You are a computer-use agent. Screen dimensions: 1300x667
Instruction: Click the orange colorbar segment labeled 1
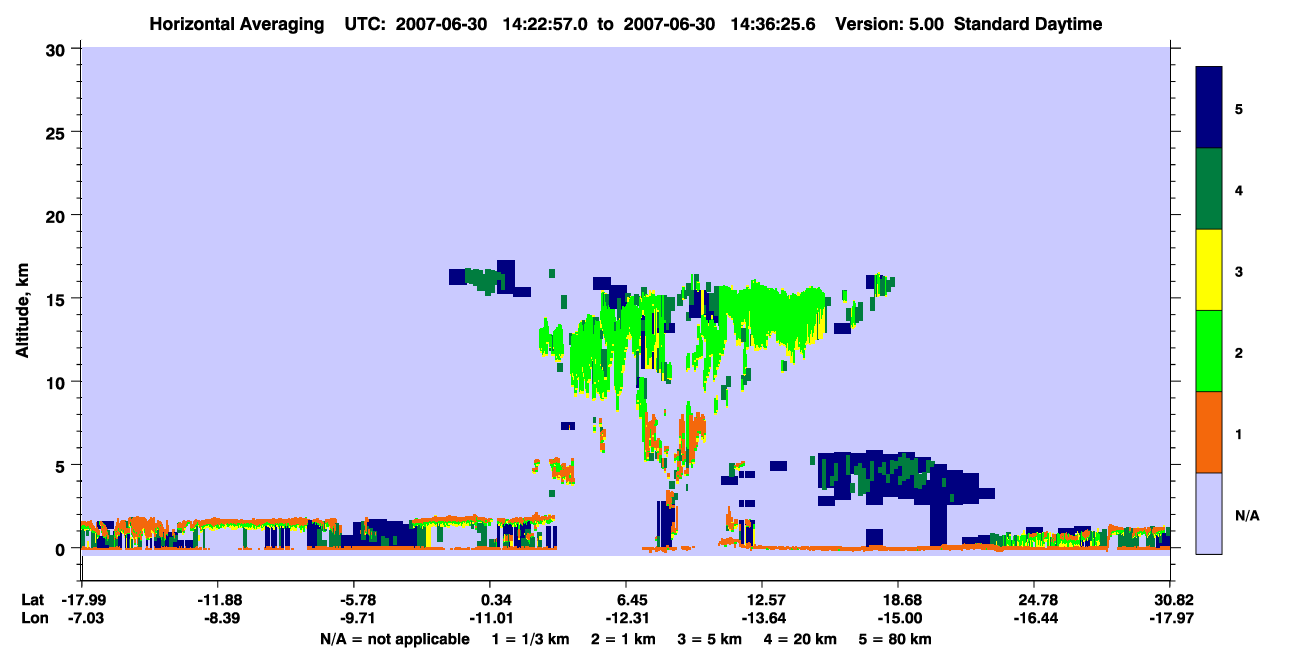point(1209,432)
